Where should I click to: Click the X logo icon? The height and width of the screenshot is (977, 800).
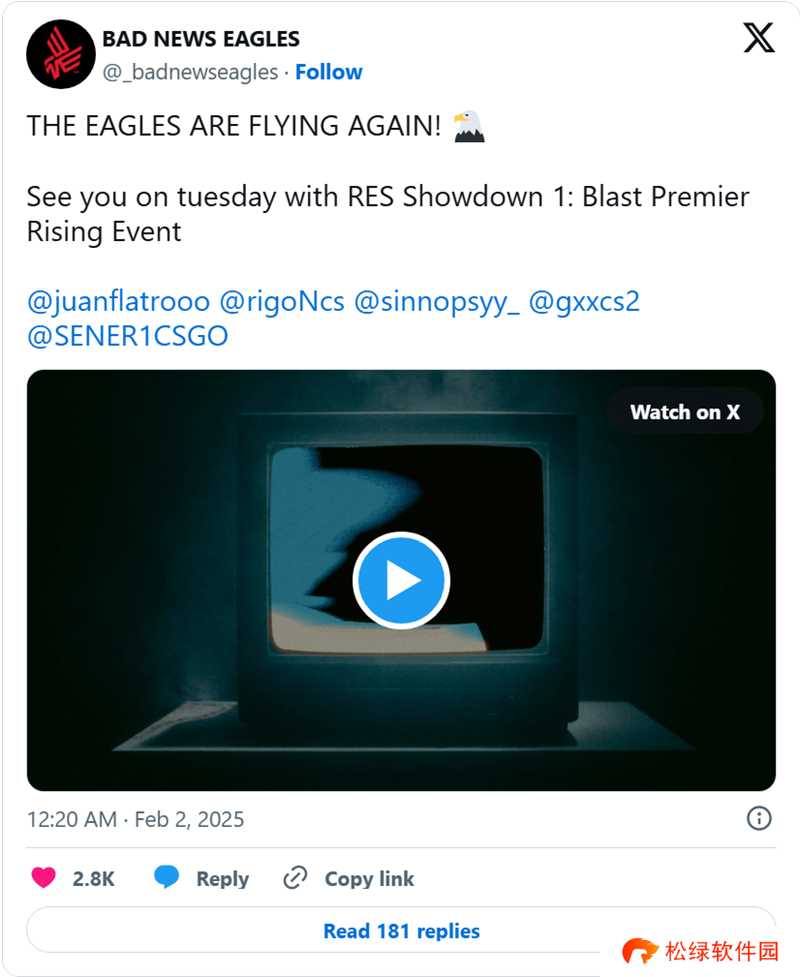(x=759, y=39)
